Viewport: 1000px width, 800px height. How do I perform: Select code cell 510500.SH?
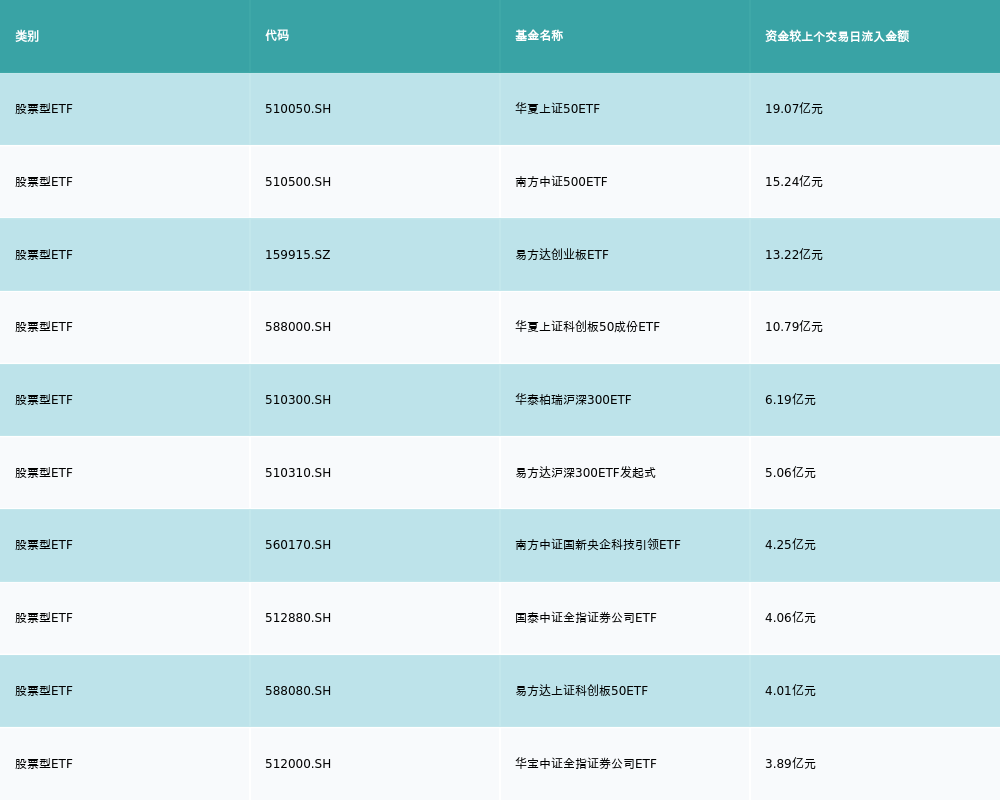298,182
